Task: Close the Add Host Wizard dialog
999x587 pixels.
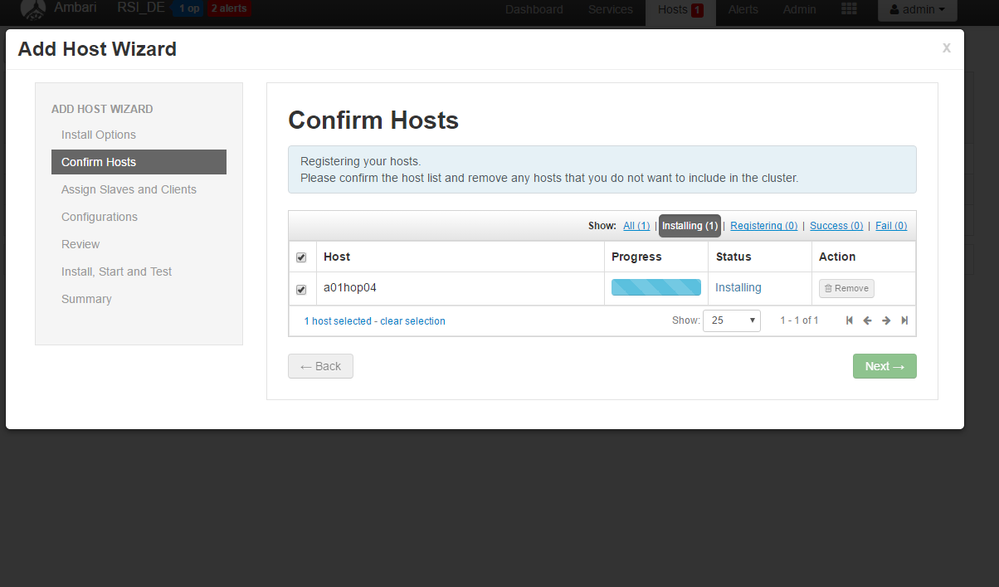Action: (x=946, y=48)
